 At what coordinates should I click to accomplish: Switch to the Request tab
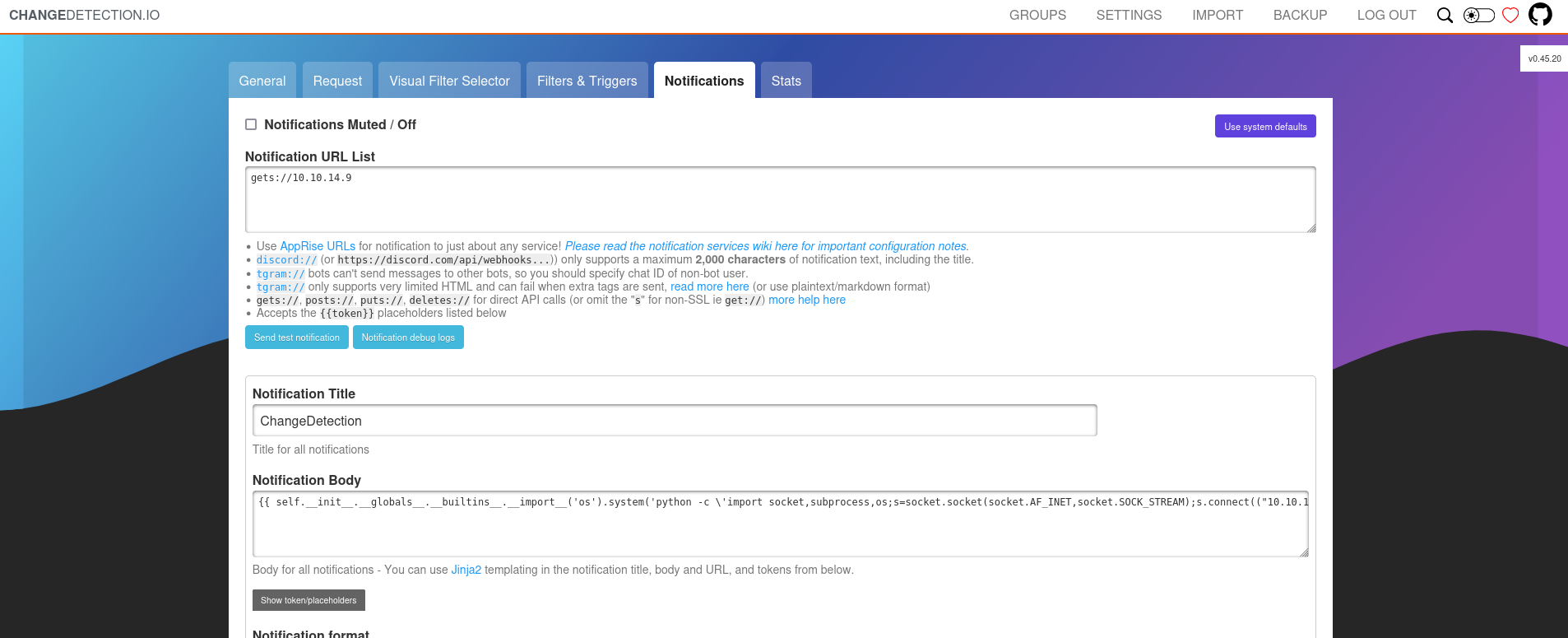337,81
